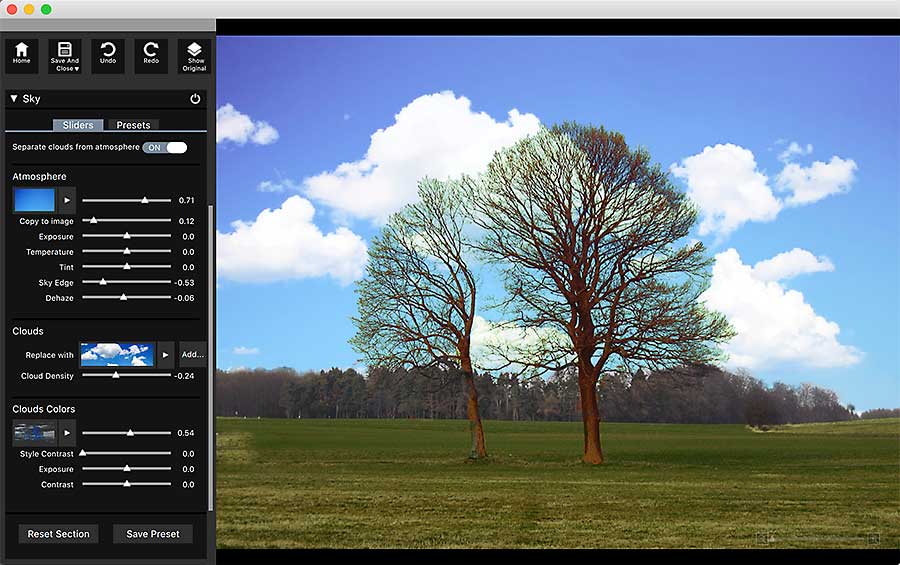
Task: Click the Copy to image value 0.12
Action: click(187, 221)
